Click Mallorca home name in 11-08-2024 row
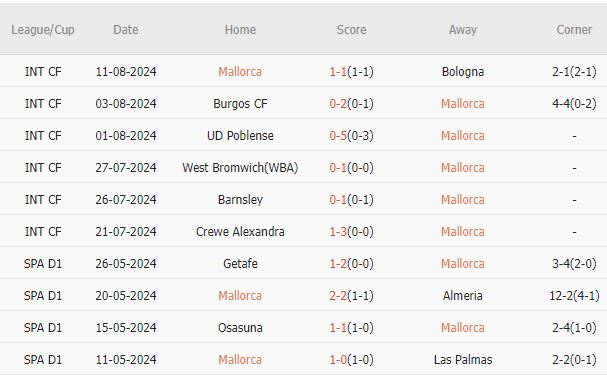The width and height of the screenshot is (607, 382). 240,72
